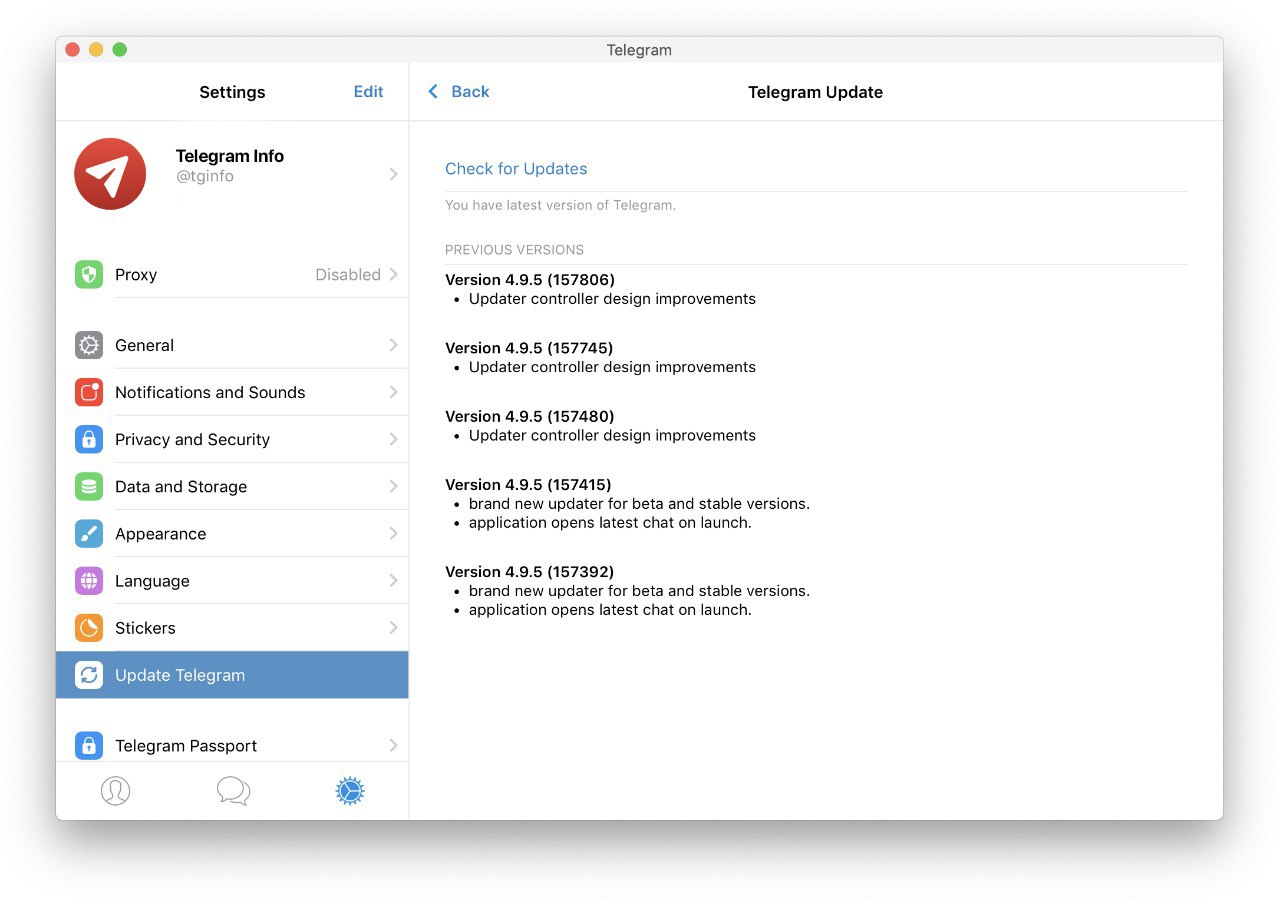Click the chevron beside Notifications and Sounds
Image resolution: width=1280 pixels, height=914 pixels.
pyautogui.click(x=394, y=392)
